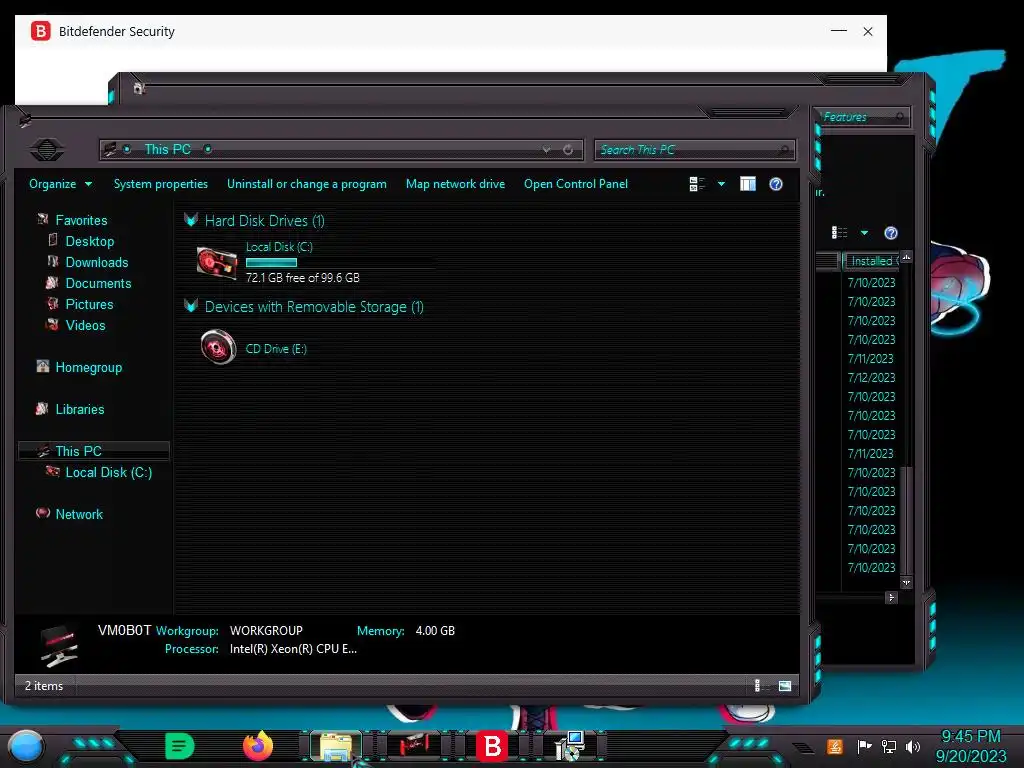1024x768 pixels.
Task: Open Network in navigation pane
Action: coord(79,514)
